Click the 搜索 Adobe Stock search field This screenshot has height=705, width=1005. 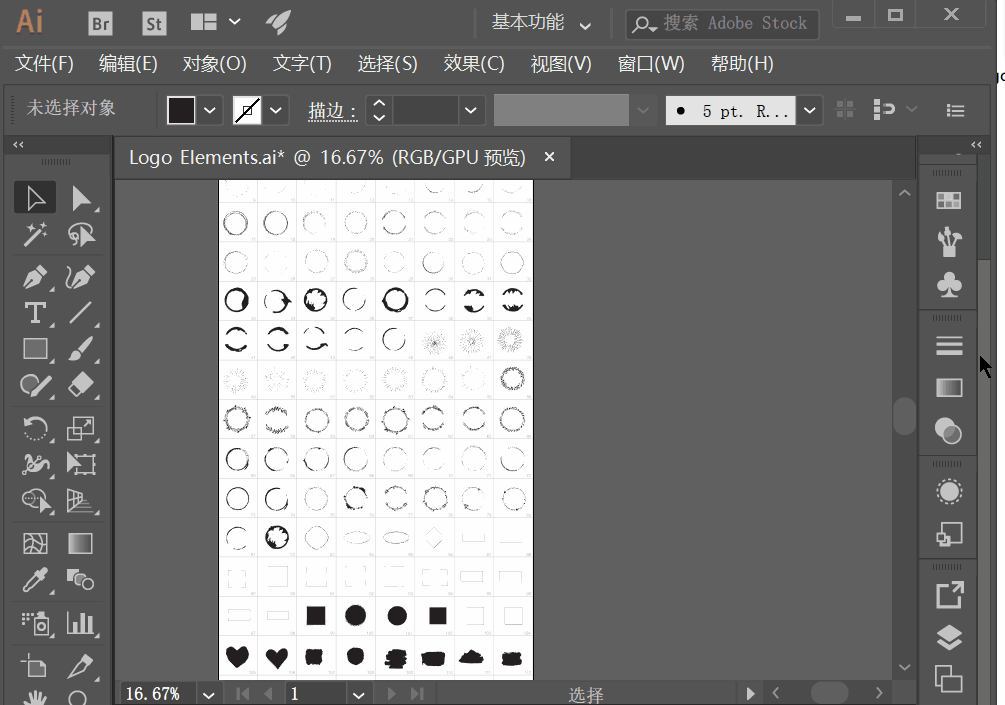(x=722, y=24)
